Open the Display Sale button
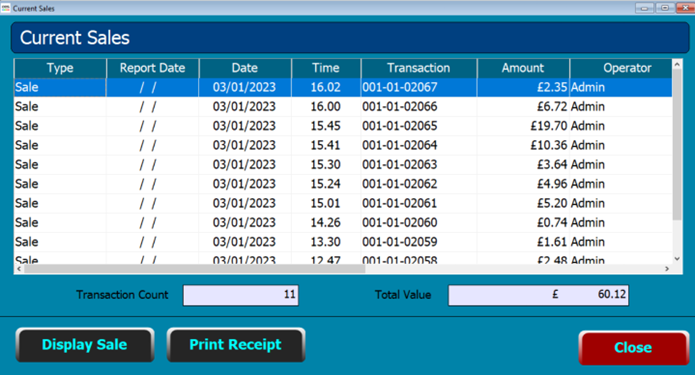Image resolution: width=695 pixels, height=375 pixels. coord(85,345)
